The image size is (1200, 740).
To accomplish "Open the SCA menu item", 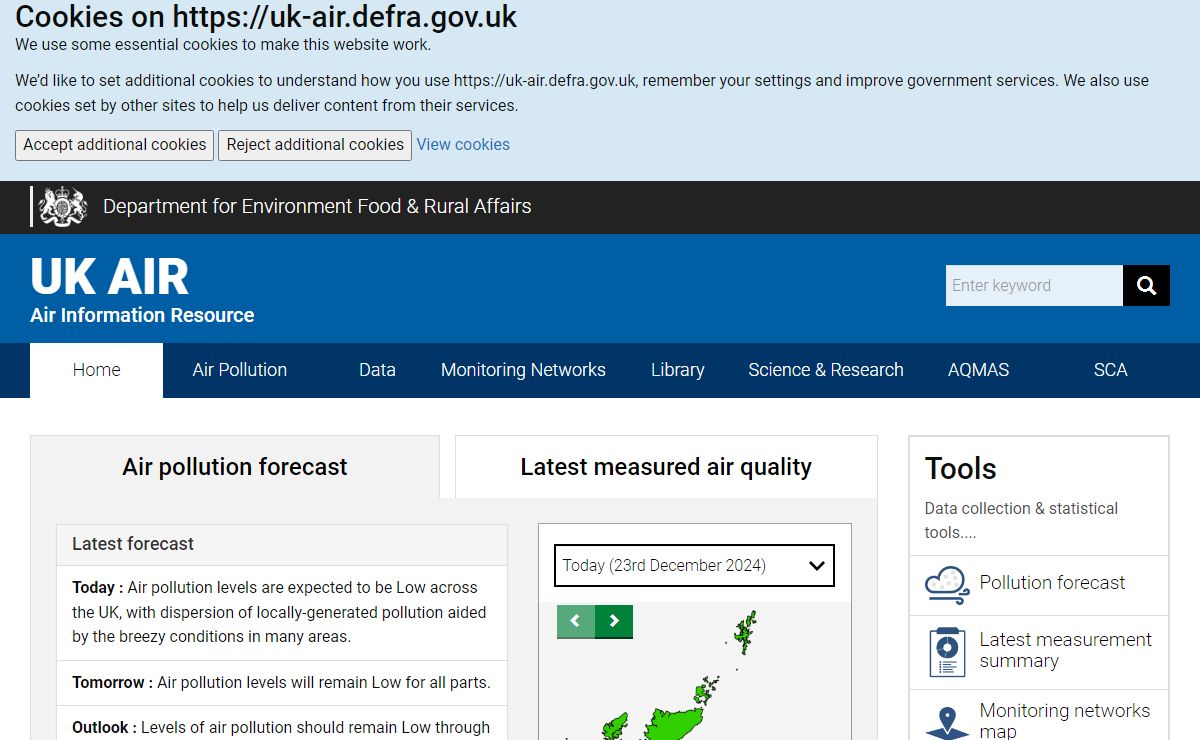I will click(x=1110, y=370).
